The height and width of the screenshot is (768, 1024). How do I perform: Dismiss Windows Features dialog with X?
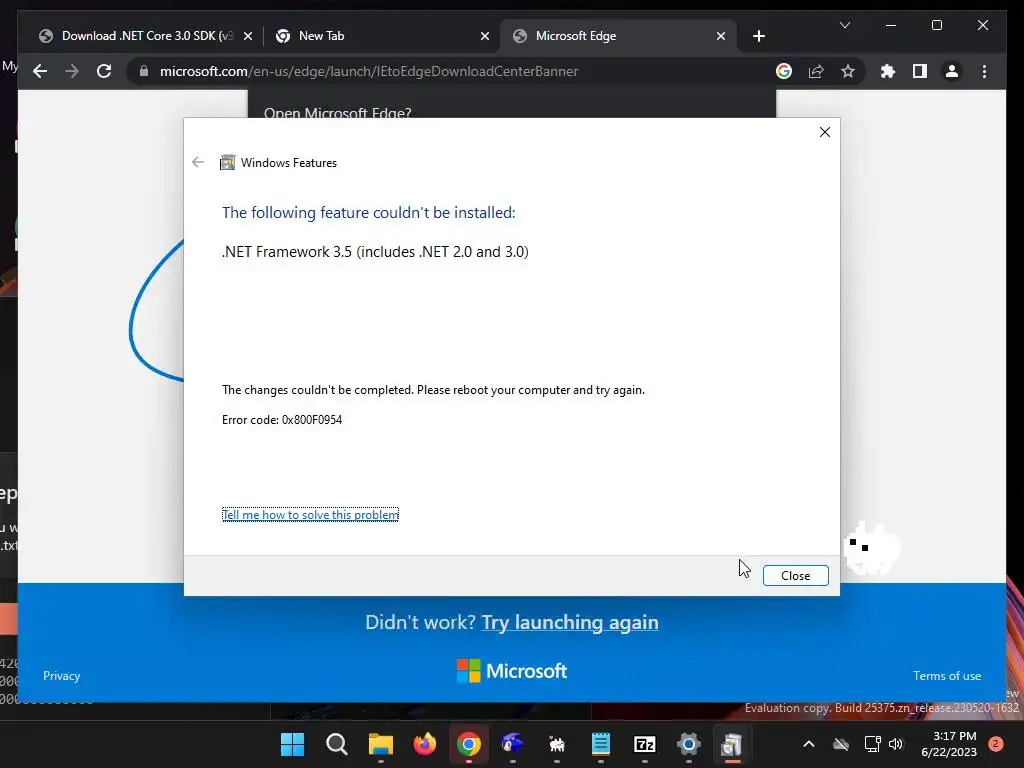(824, 132)
